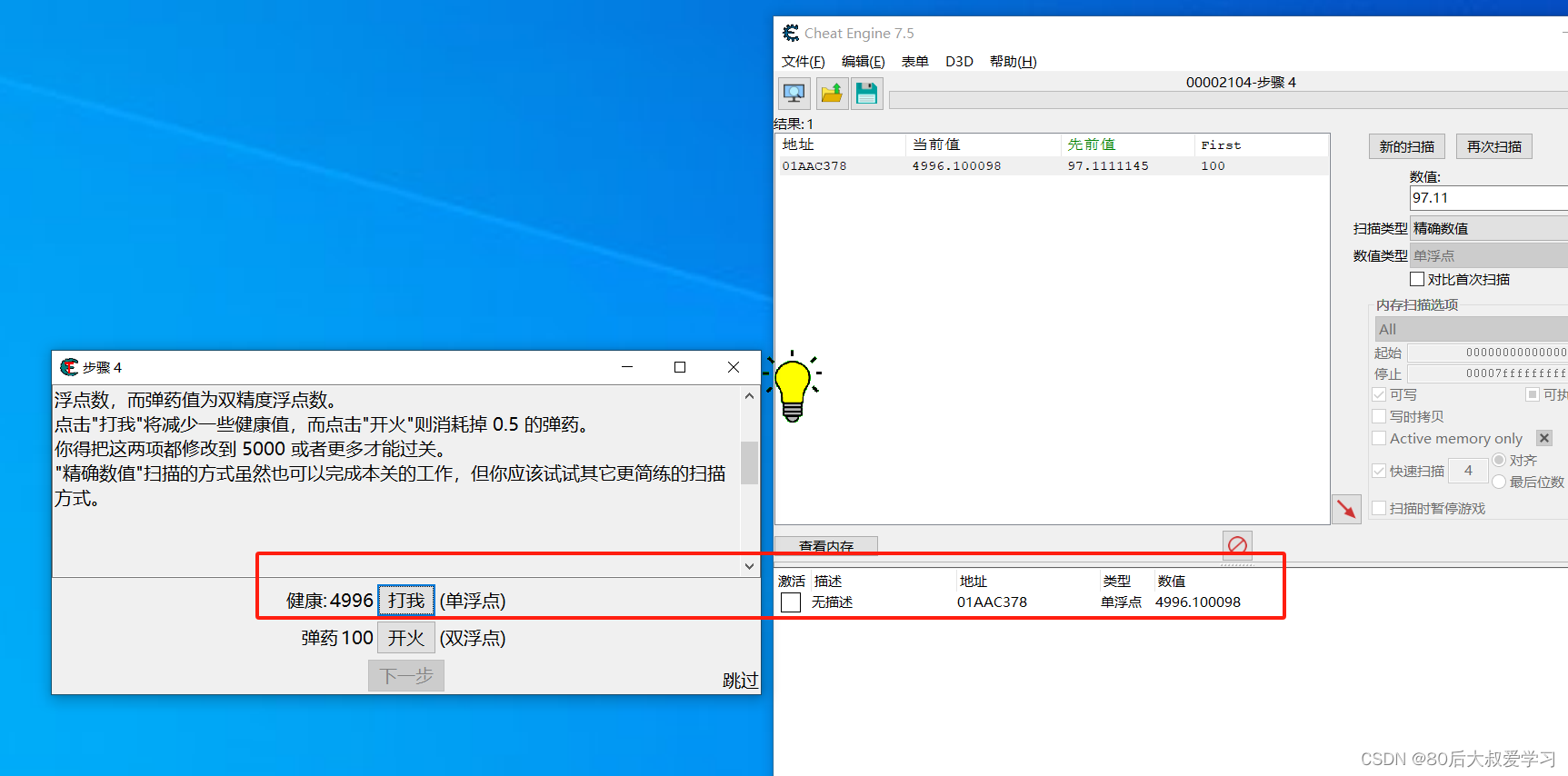Open the D3D menu

959,61
